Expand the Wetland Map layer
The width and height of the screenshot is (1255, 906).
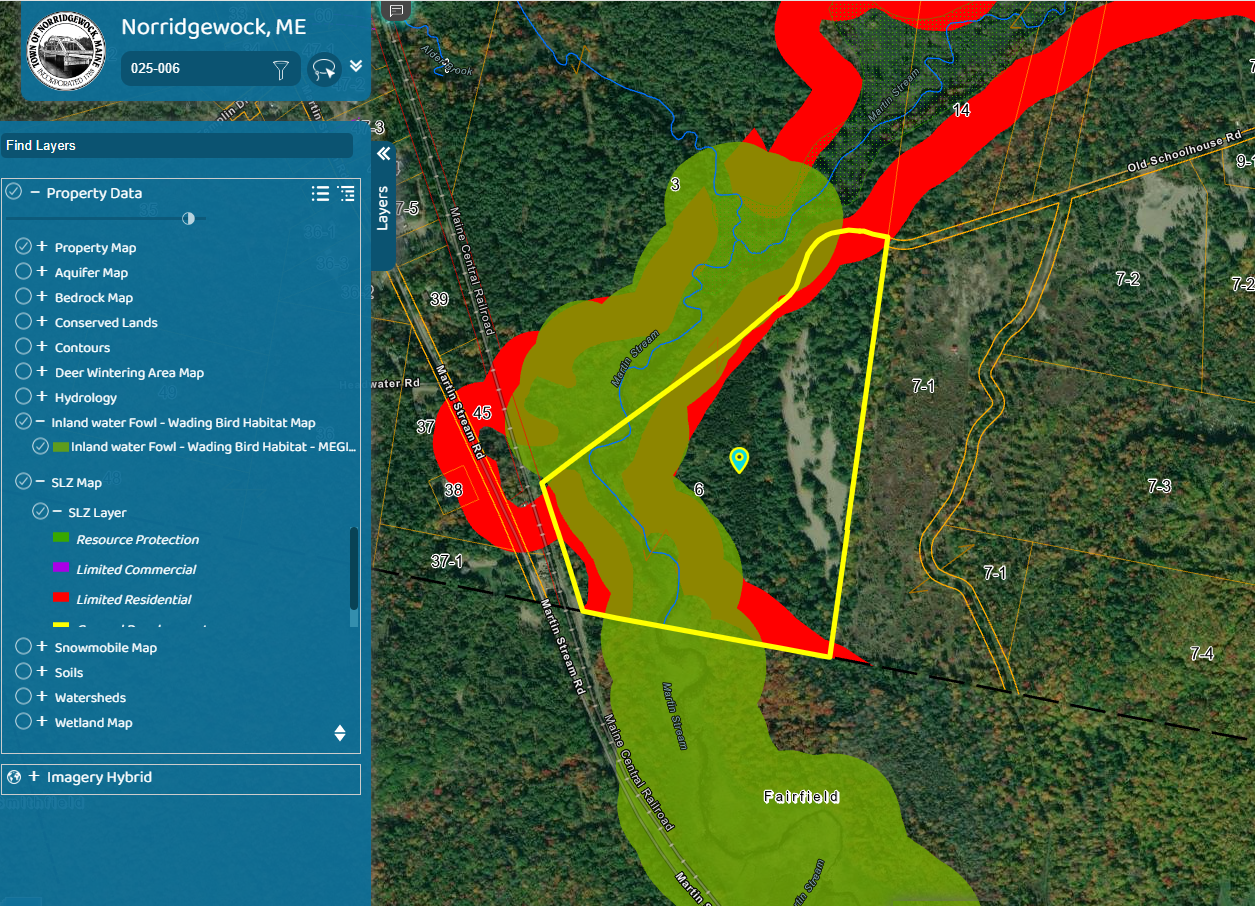click(x=42, y=721)
